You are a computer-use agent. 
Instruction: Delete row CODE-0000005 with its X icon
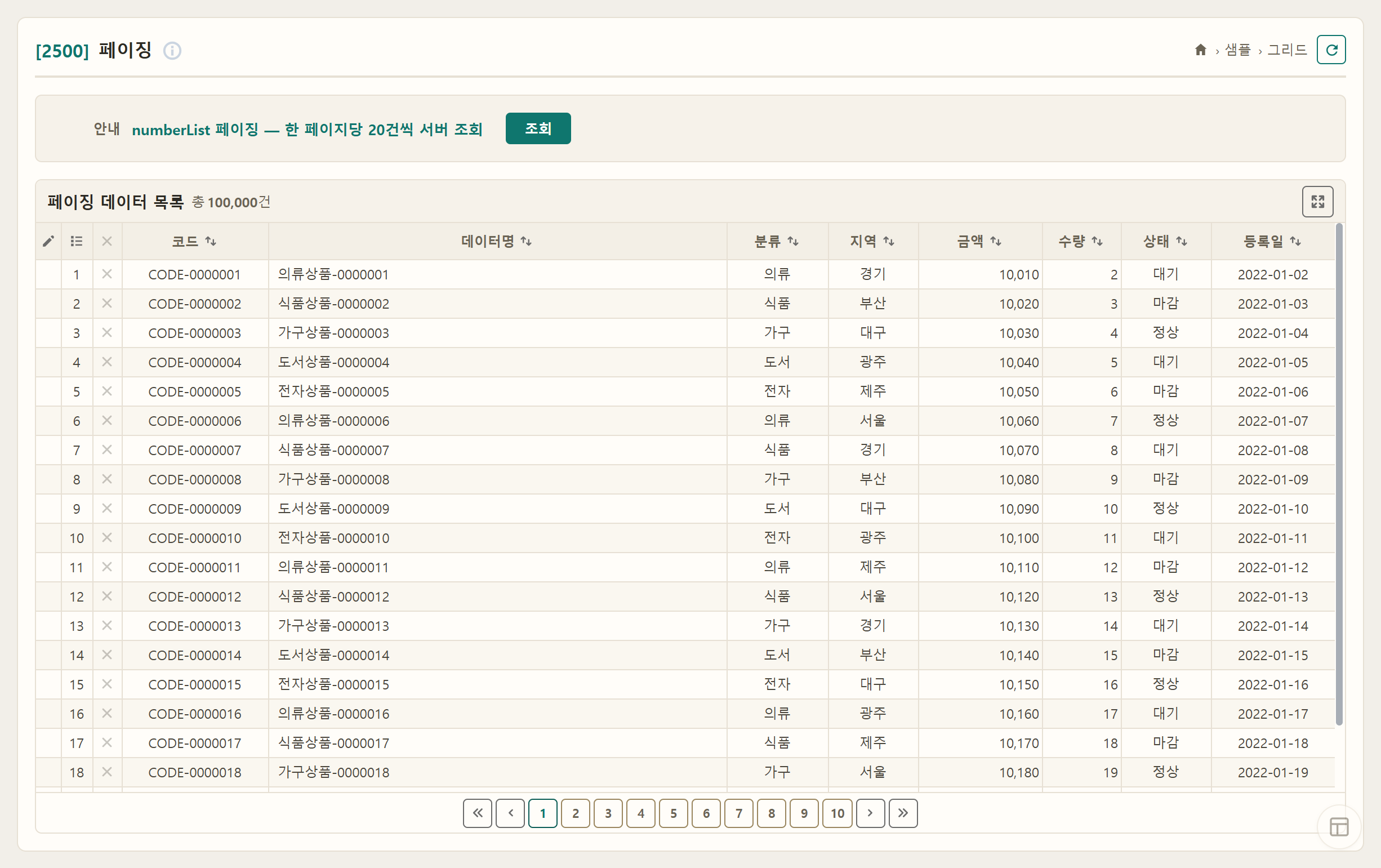point(106,391)
